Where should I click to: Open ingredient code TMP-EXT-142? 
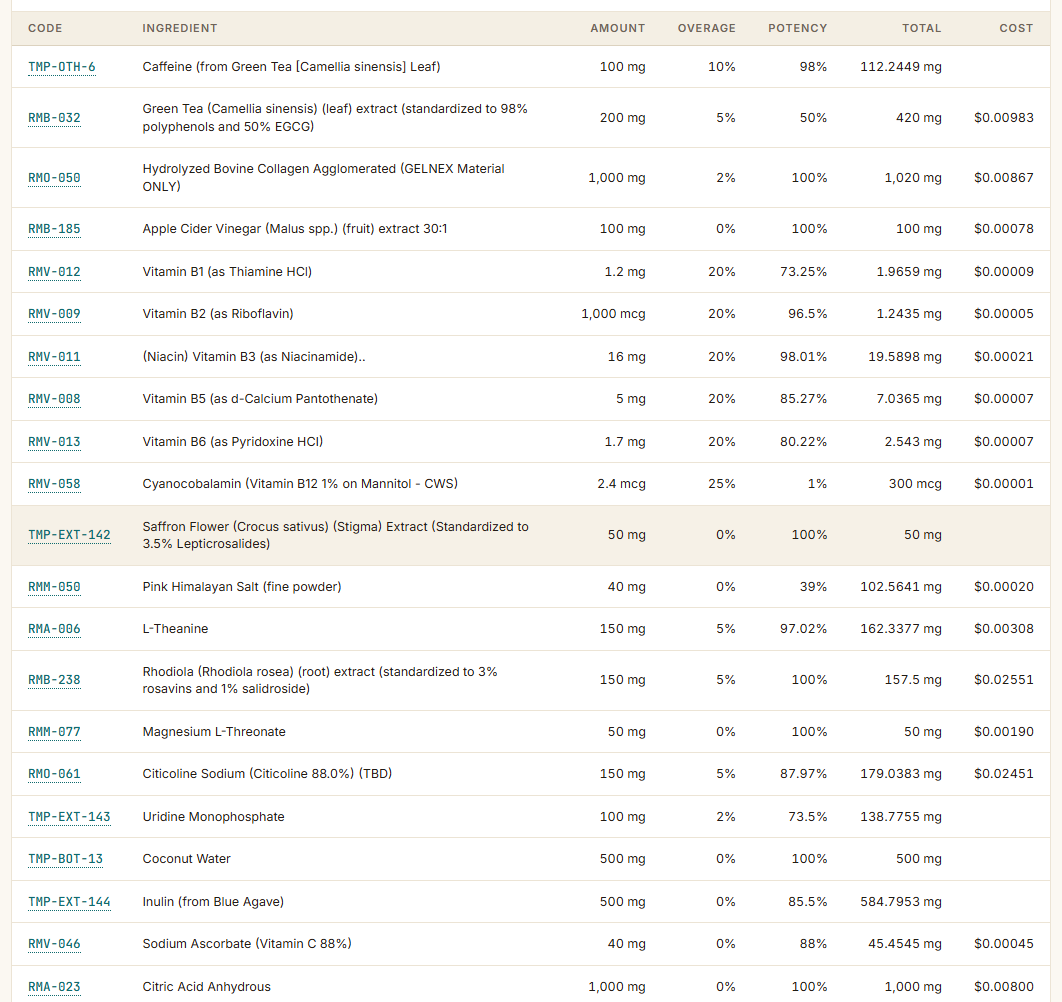click(x=69, y=535)
